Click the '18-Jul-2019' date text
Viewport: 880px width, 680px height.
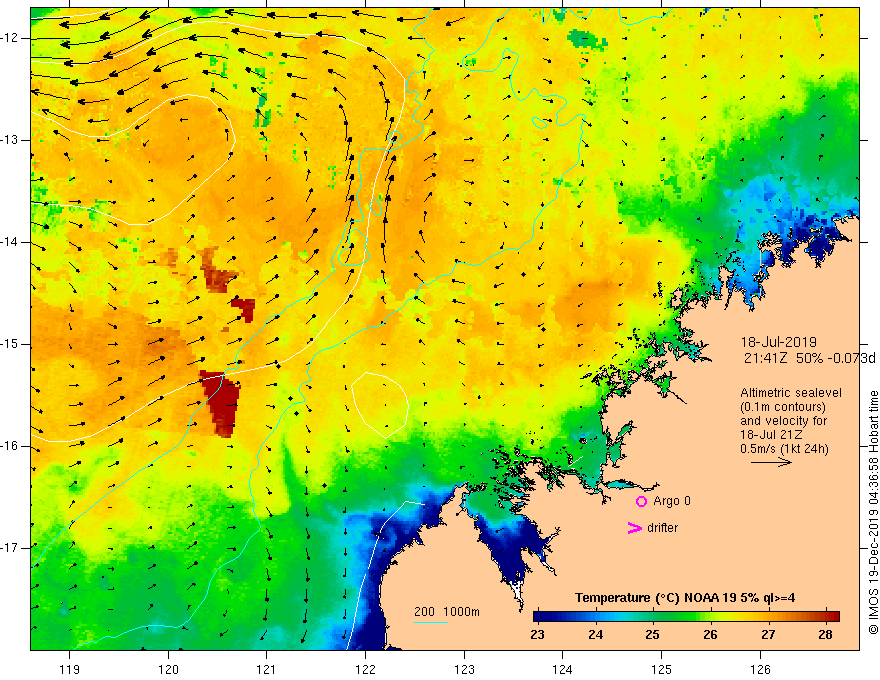(x=778, y=342)
